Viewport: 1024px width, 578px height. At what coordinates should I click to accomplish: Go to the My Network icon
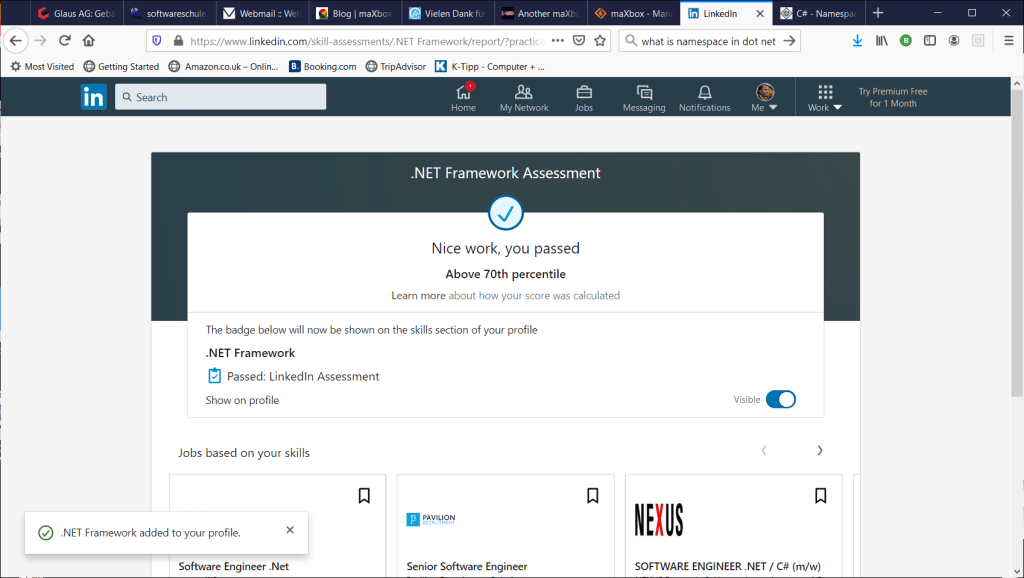(x=524, y=97)
